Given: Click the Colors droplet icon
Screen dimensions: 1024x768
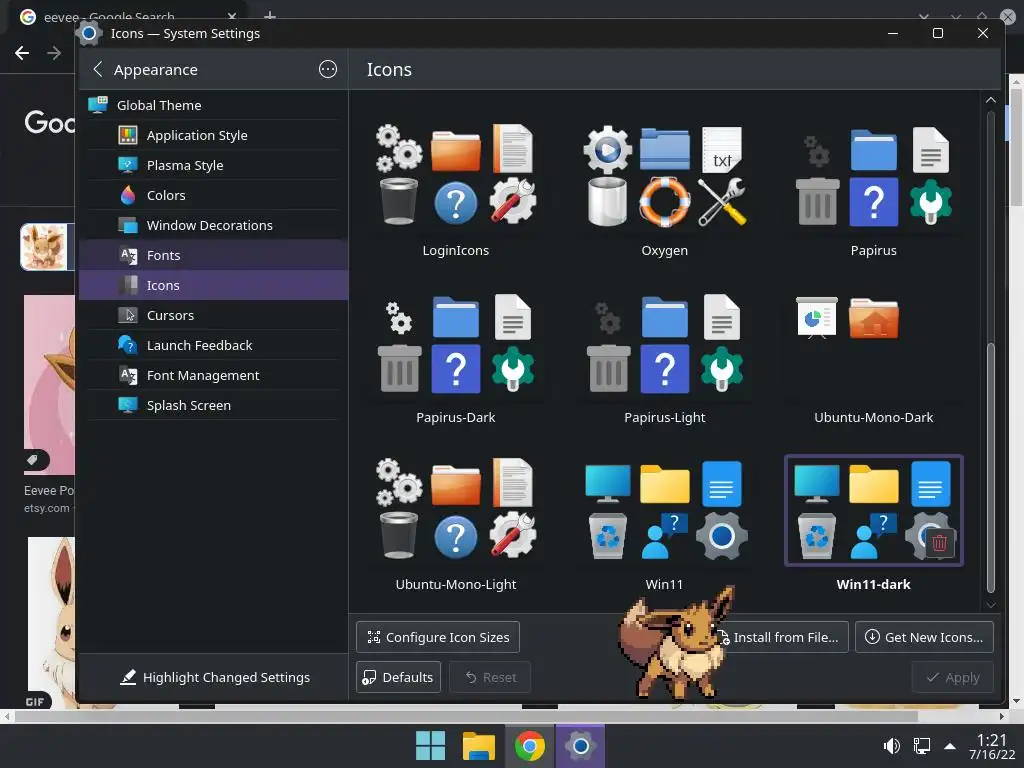Looking at the screenshot, I should [128, 195].
